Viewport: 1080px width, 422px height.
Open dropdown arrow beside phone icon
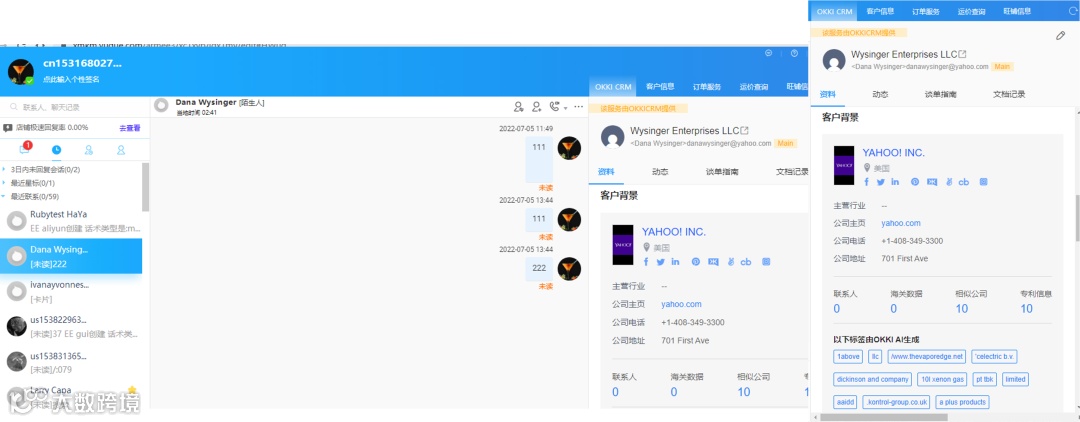[565, 108]
